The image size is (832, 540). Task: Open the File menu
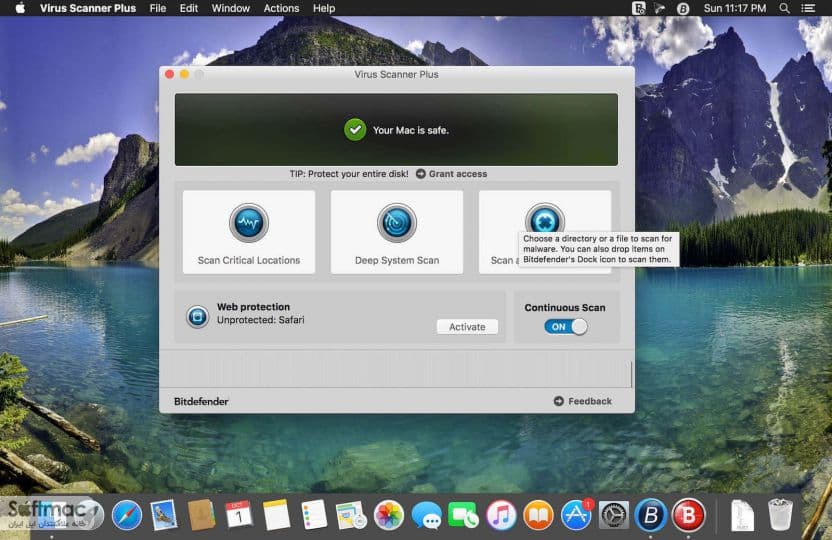click(158, 8)
